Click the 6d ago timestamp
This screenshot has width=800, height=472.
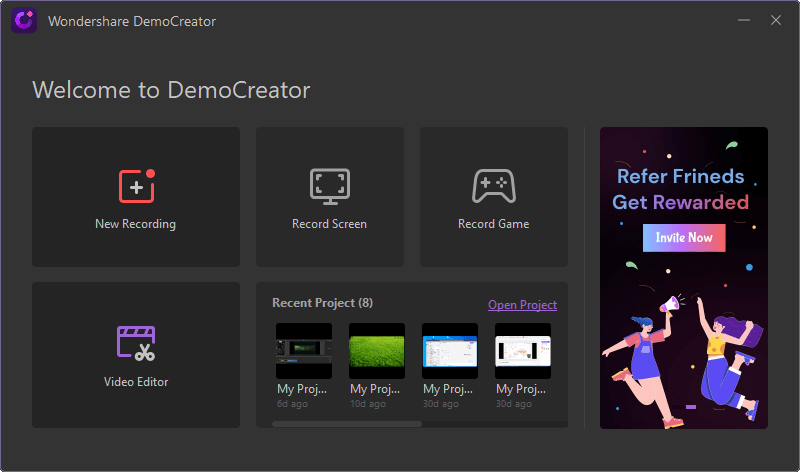(292, 404)
